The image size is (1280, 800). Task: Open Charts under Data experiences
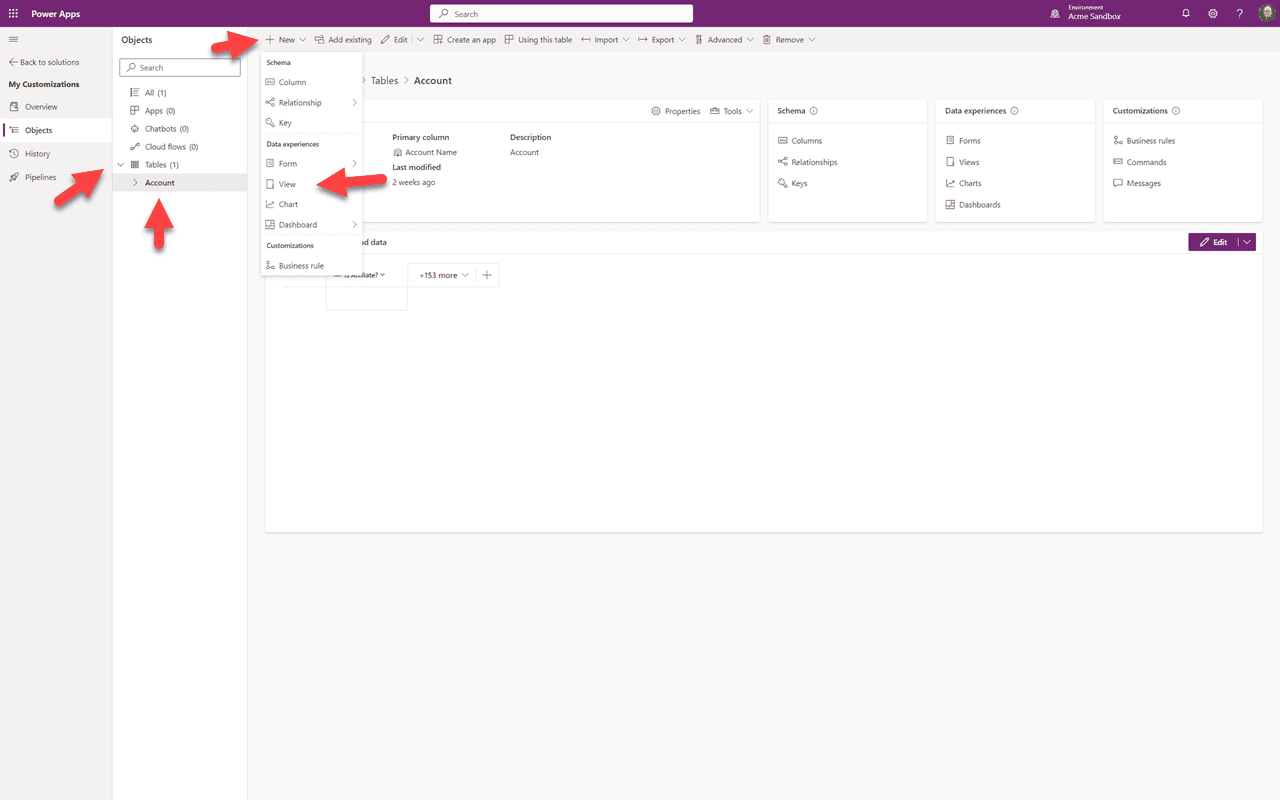point(969,183)
